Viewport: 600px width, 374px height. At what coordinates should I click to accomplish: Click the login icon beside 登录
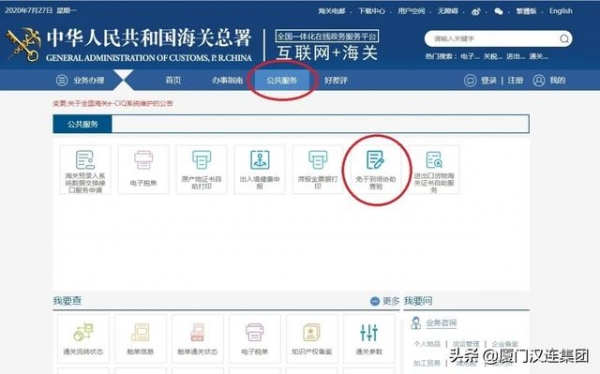click(470, 80)
